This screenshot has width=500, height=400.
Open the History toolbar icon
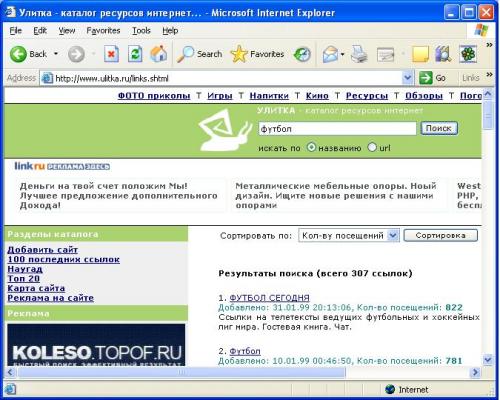click(302, 54)
